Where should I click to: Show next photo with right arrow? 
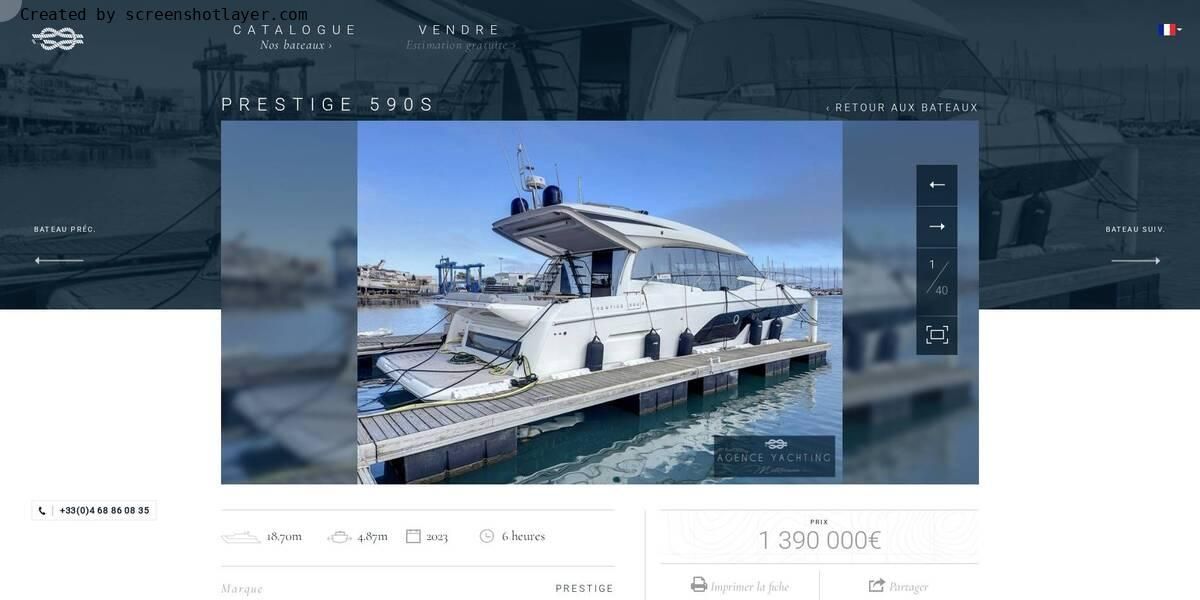pyautogui.click(x=937, y=227)
